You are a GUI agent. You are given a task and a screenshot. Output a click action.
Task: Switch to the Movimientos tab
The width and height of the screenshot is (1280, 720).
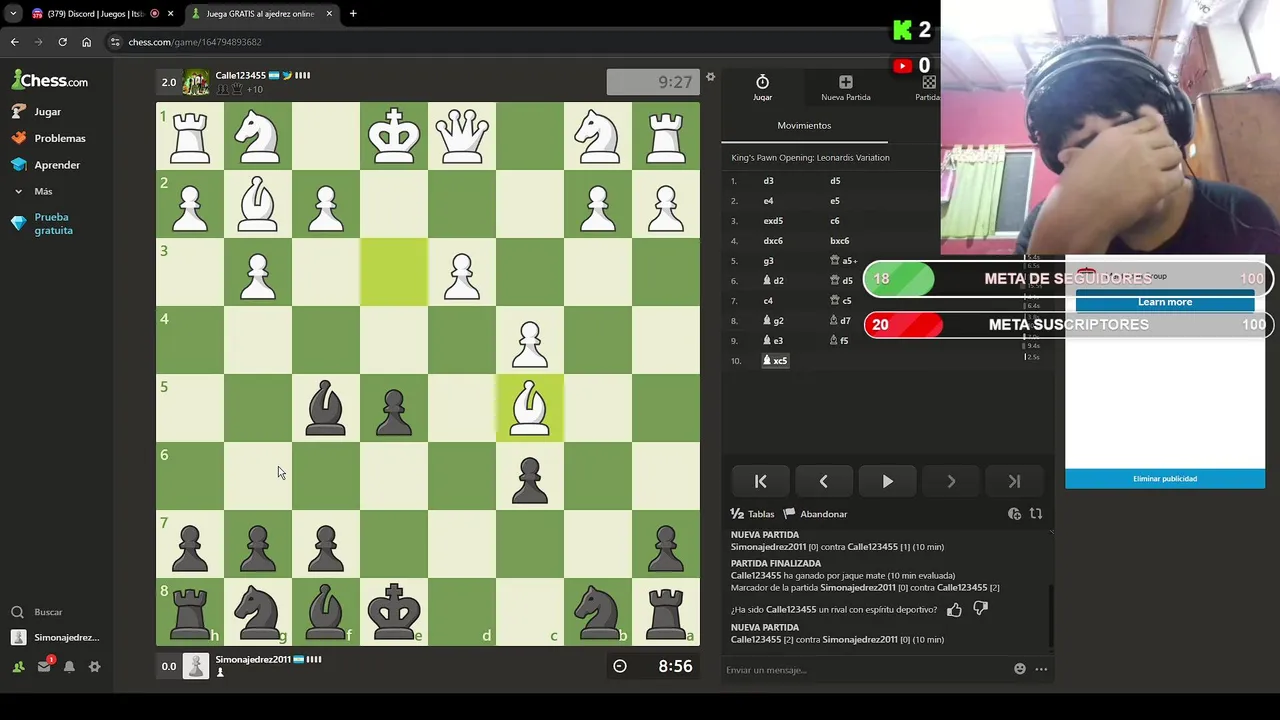click(x=804, y=126)
